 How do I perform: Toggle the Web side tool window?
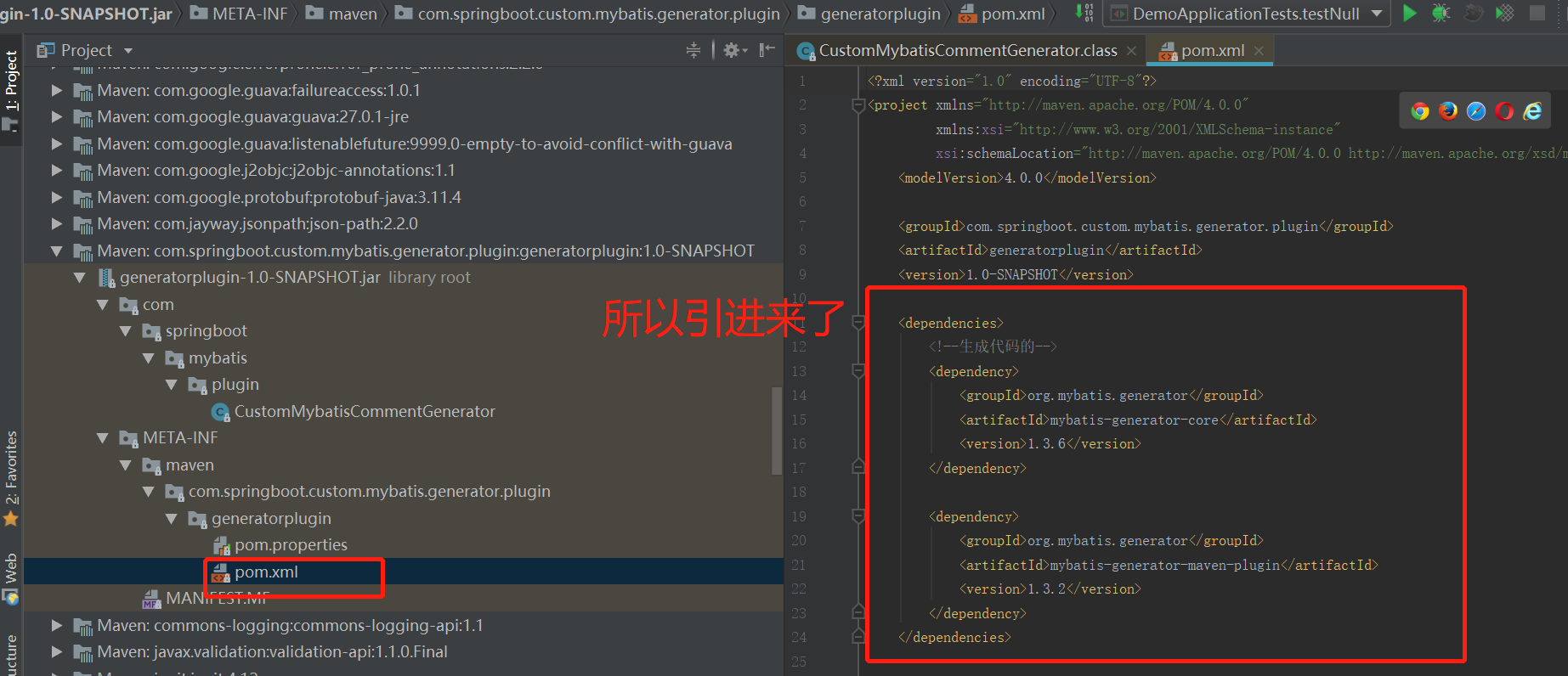click(11, 578)
